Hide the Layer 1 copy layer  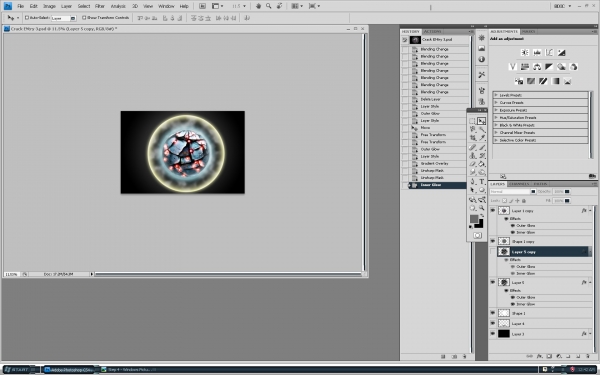point(493,210)
